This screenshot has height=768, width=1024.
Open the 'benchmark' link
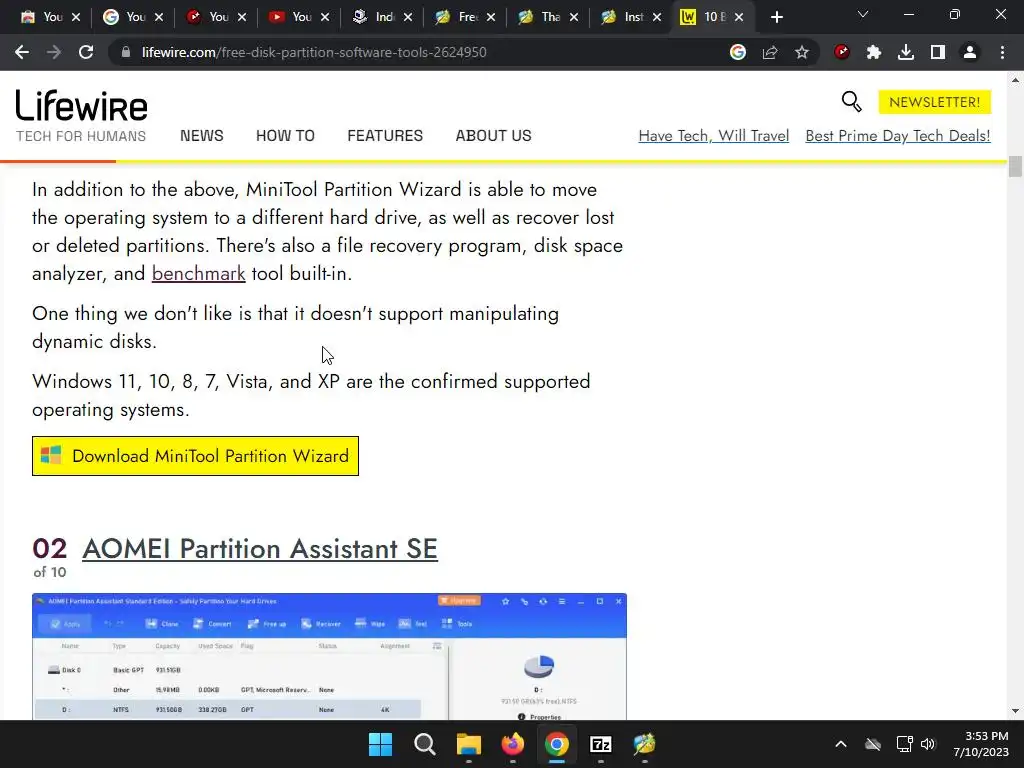199,273
